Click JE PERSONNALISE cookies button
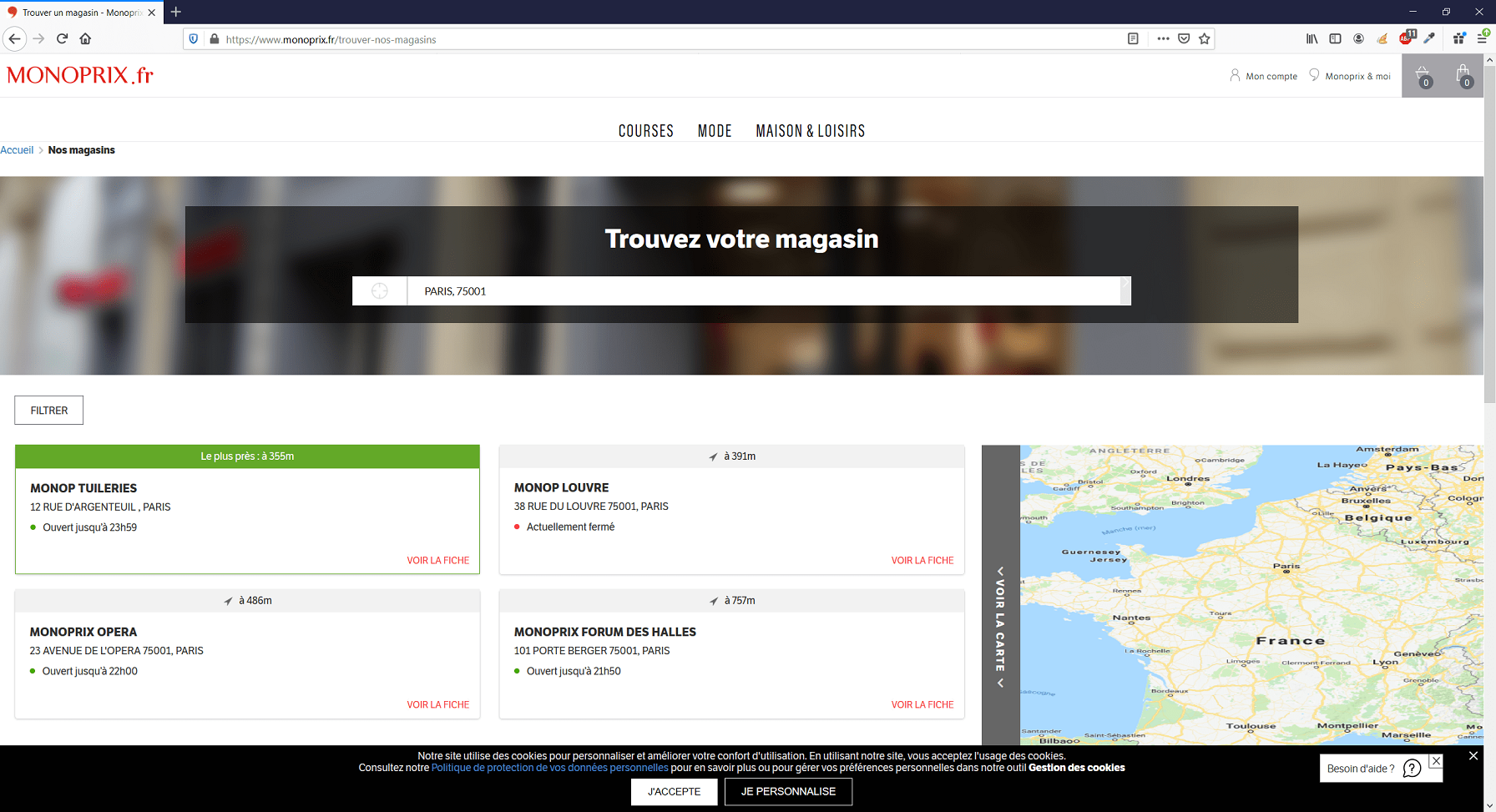Image resolution: width=1496 pixels, height=812 pixels. coord(789,792)
